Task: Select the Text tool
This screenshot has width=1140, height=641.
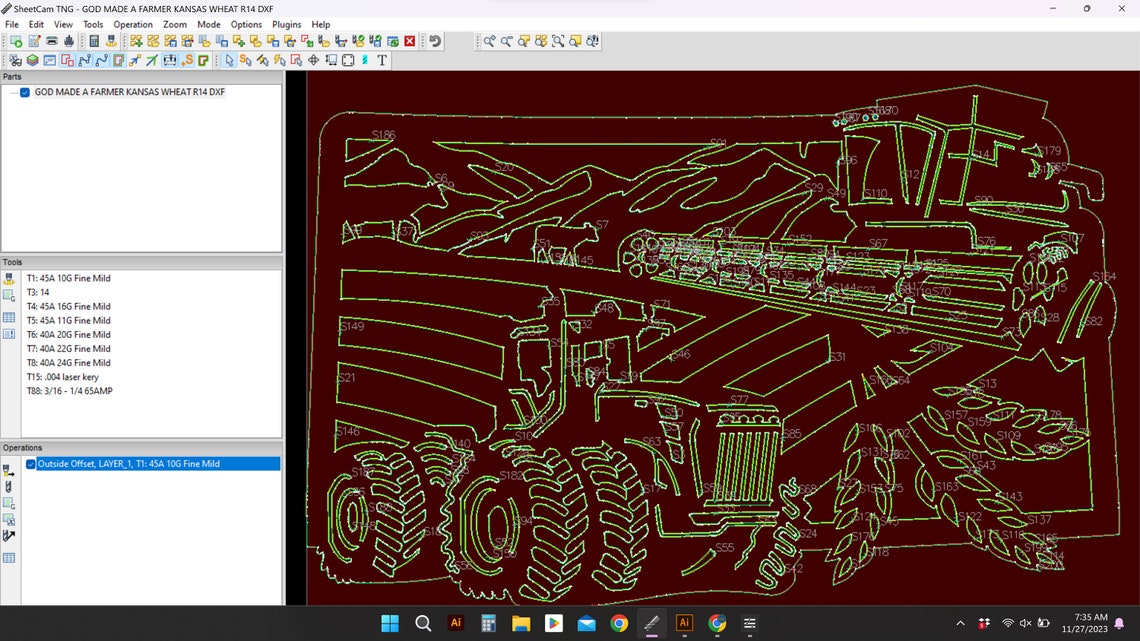Action: [x=382, y=61]
